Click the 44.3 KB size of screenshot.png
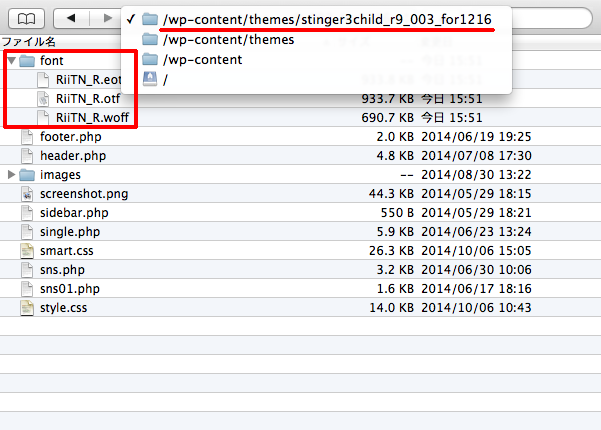 pyautogui.click(x=391, y=194)
